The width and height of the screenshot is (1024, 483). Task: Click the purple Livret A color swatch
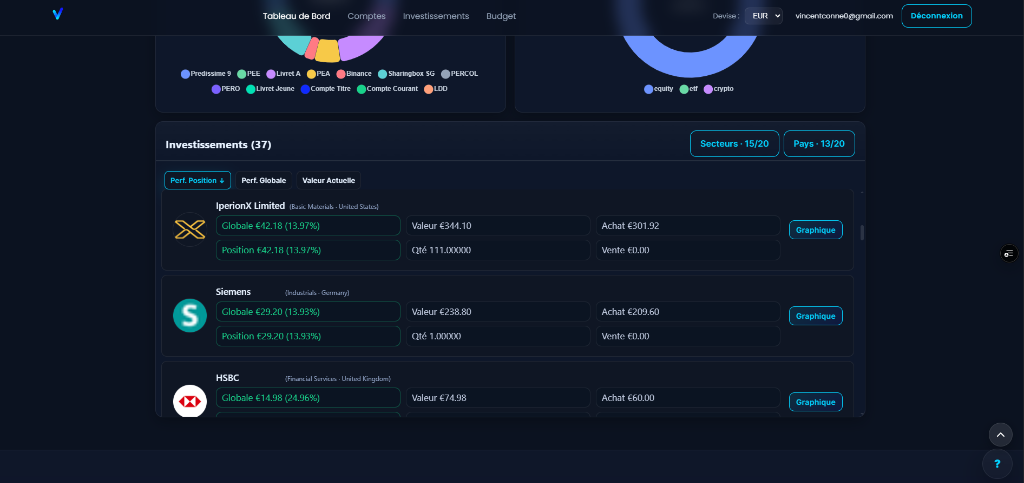(271, 74)
